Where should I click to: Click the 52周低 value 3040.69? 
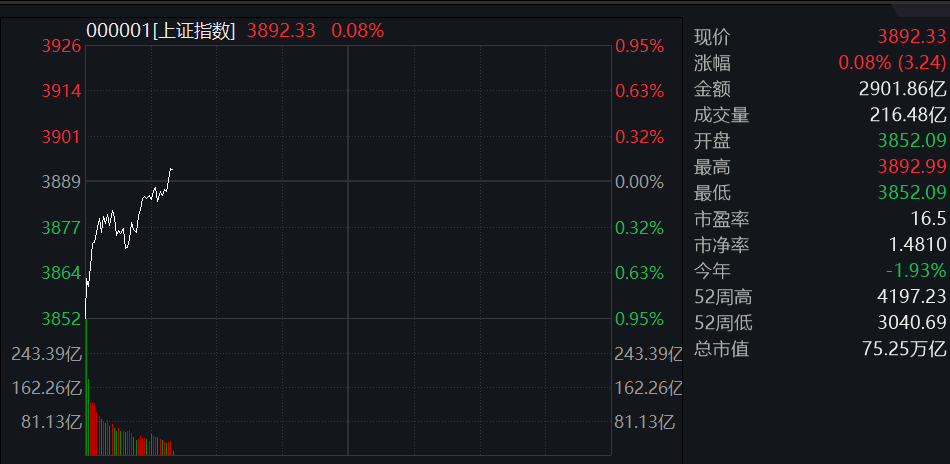(911, 323)
